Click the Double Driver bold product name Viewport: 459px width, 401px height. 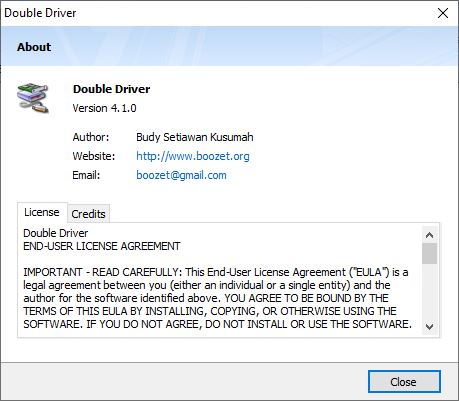tap(111, 89)
